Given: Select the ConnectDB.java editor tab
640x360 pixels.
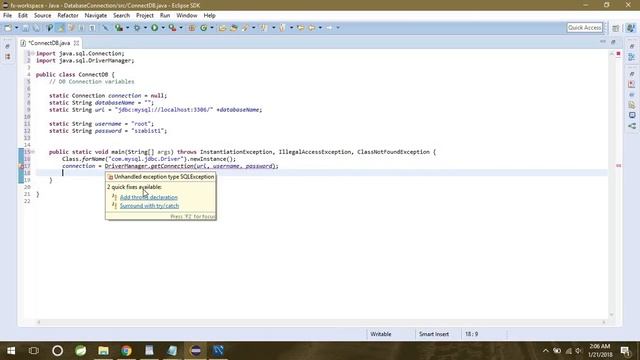Looking at the screenshot, I should tap(49, 43).
